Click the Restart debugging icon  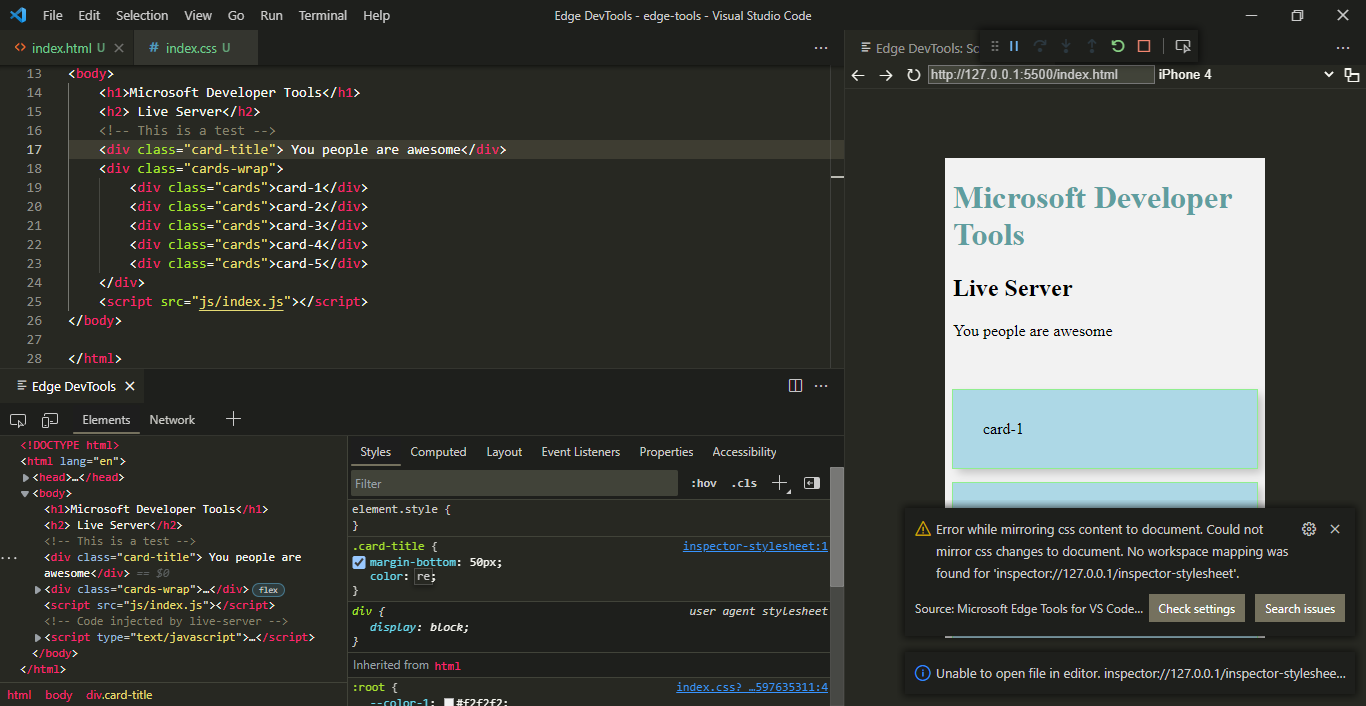(x=1117, y=45)
